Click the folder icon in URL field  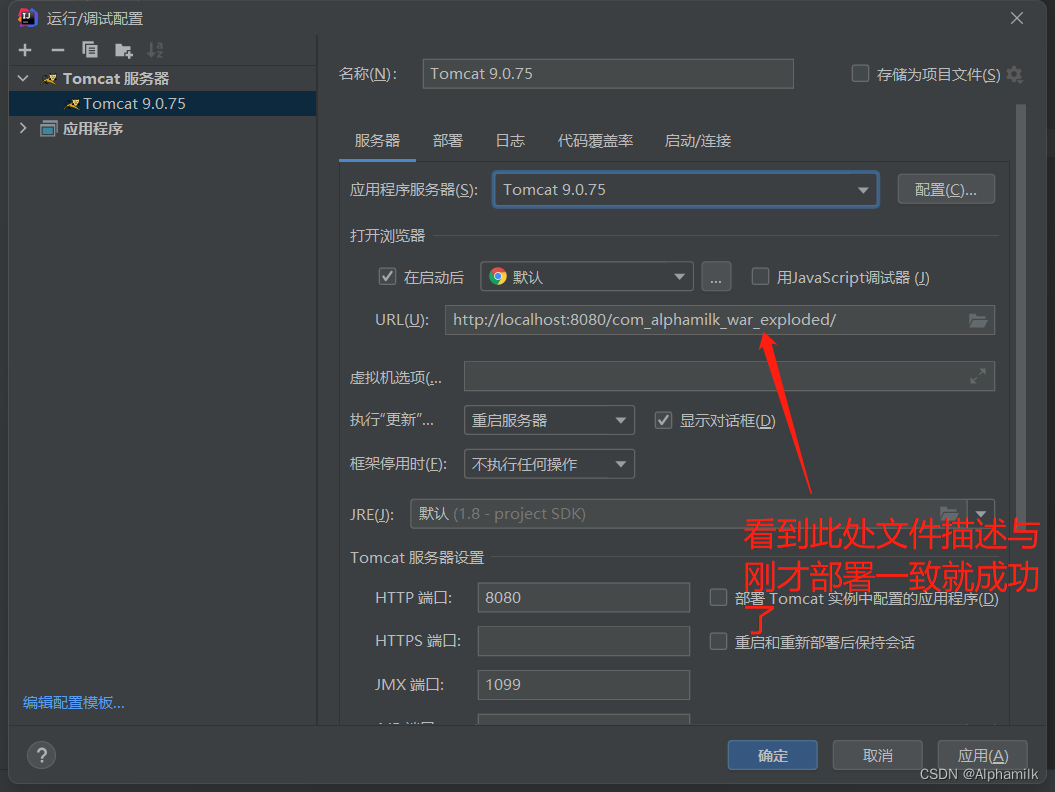click(978, 320)
